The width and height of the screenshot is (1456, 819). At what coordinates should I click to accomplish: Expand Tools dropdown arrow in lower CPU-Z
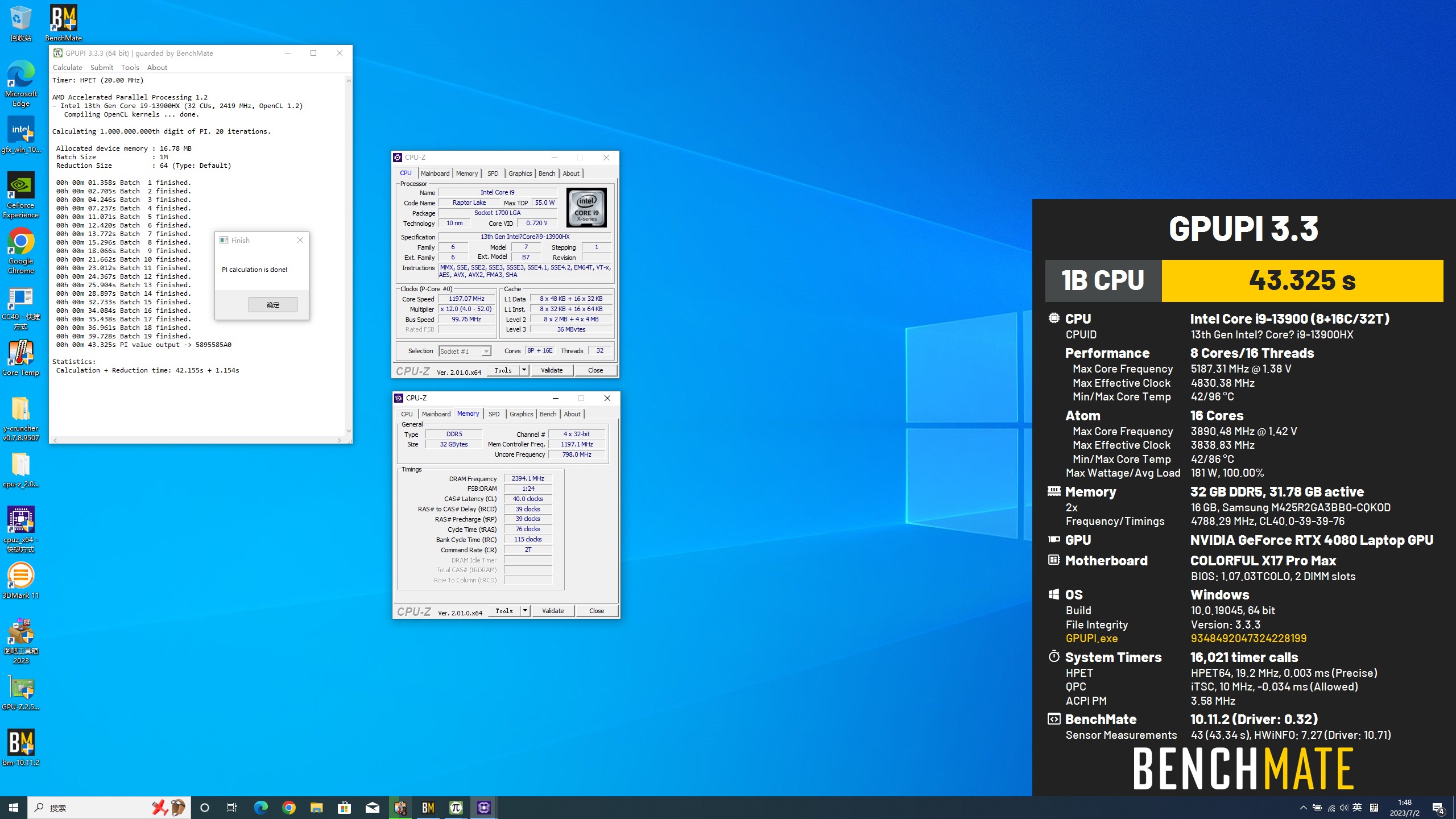pos(525,611)
